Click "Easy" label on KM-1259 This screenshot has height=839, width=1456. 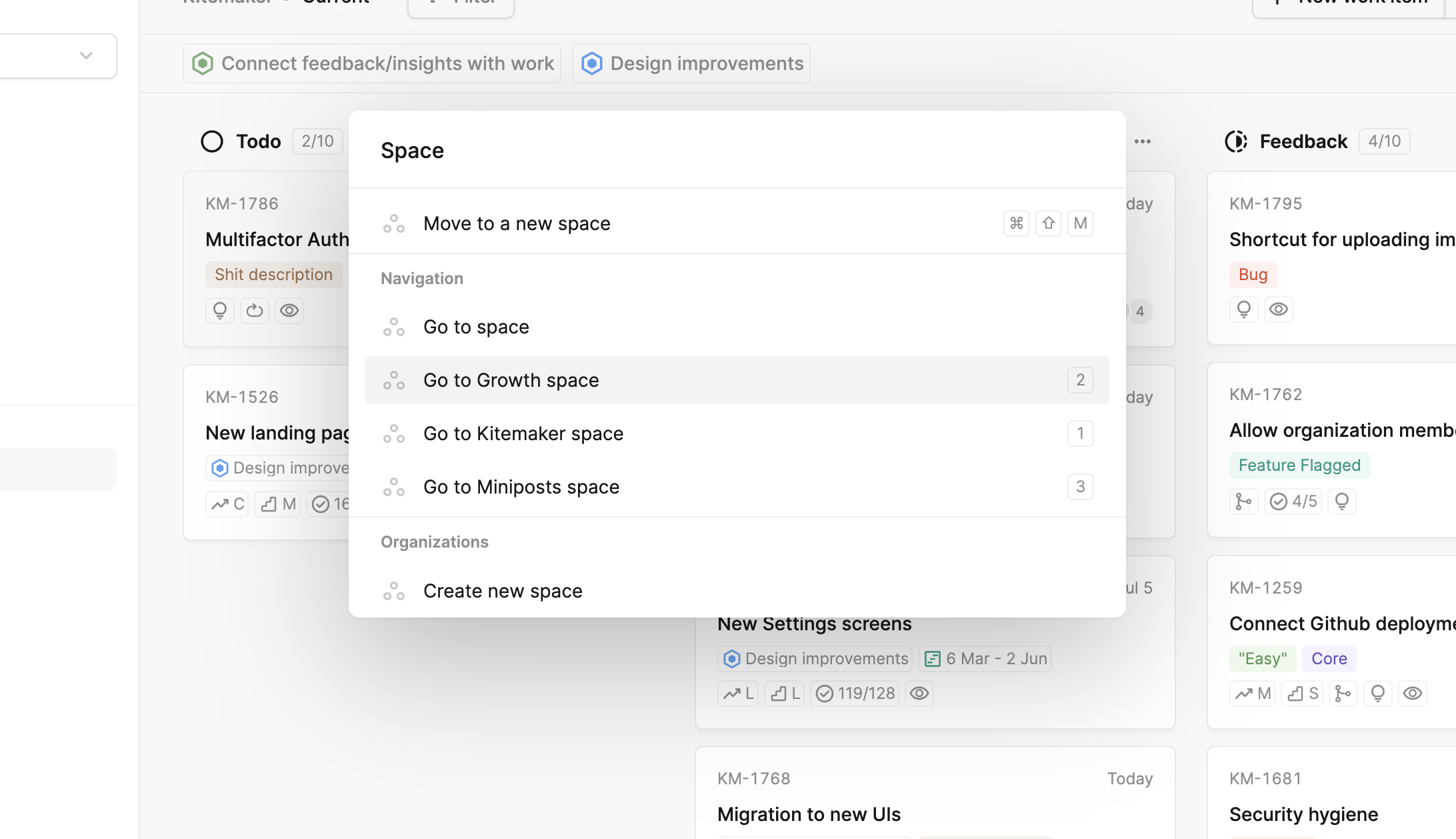pos(1263,659)
